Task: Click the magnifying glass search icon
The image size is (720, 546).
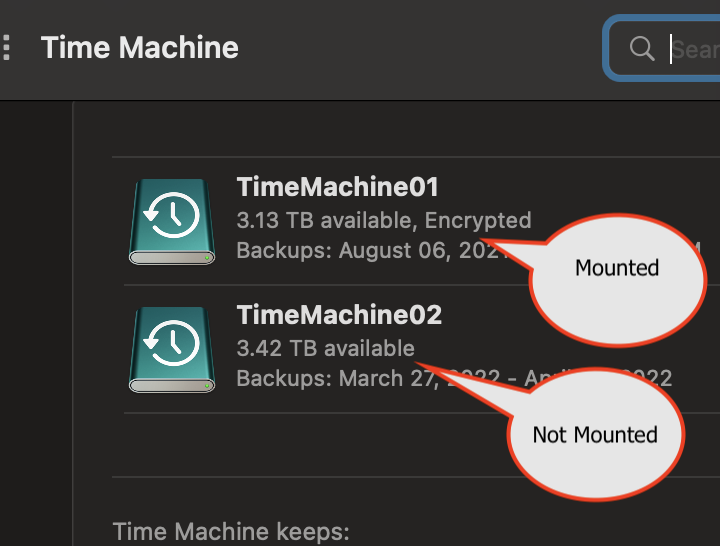Action: point(641,48)
